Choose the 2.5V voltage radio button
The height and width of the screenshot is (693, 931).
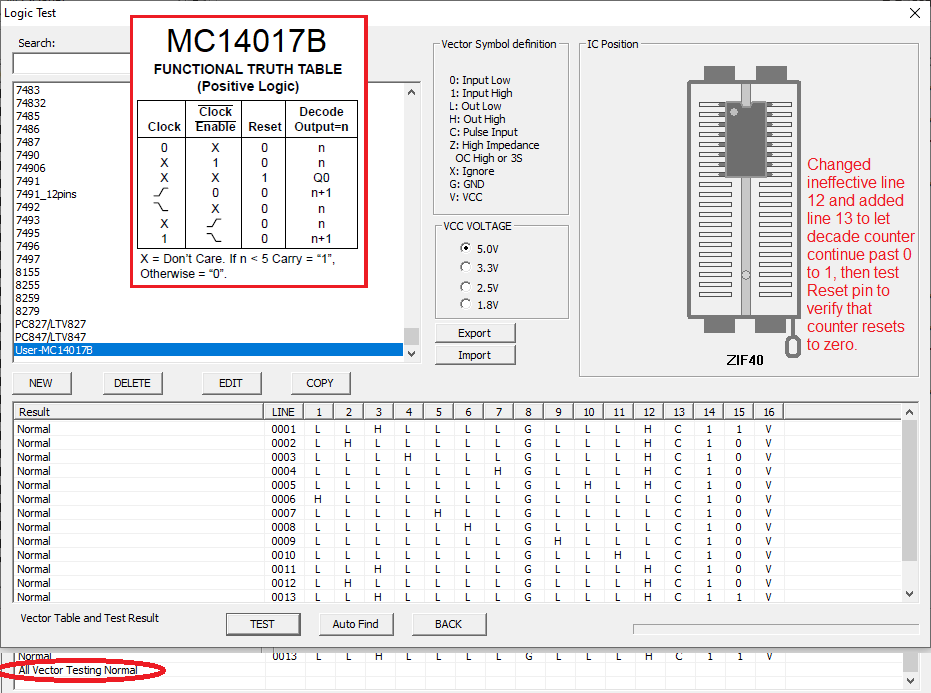tap(465, 286)
